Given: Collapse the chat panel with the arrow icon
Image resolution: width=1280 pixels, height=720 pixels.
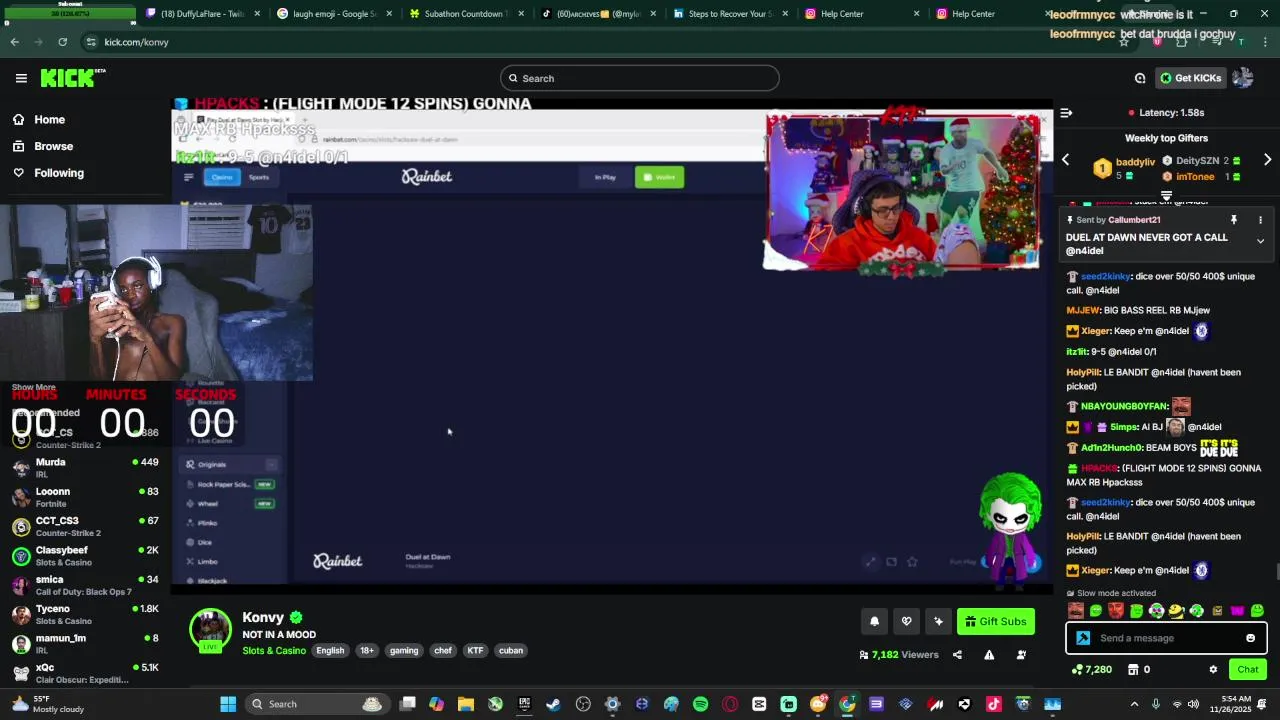Looking at the screenshot, I should (1066, 113).
